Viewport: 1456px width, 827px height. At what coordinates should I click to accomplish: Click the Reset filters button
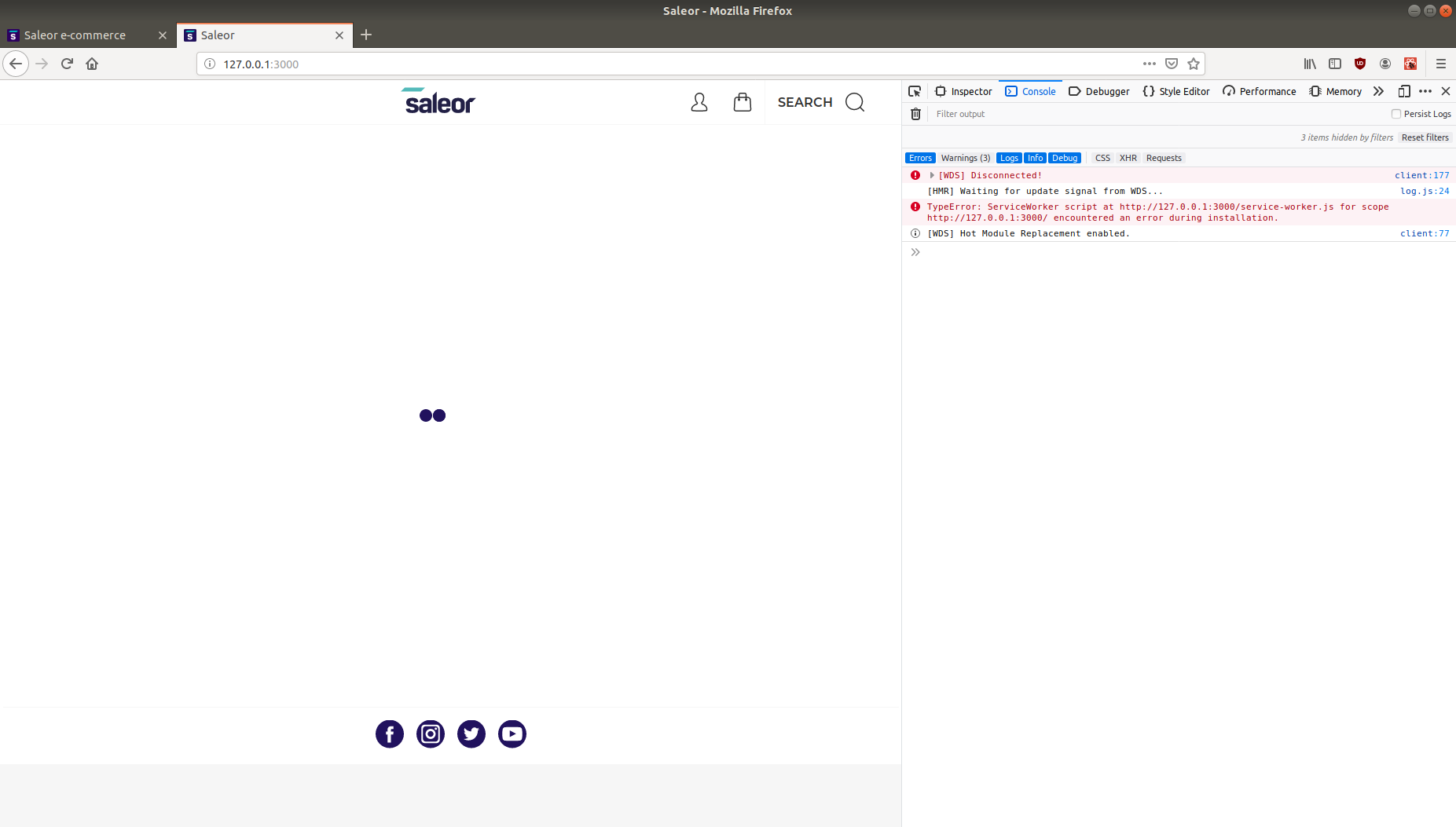[x=1425, y=137]
